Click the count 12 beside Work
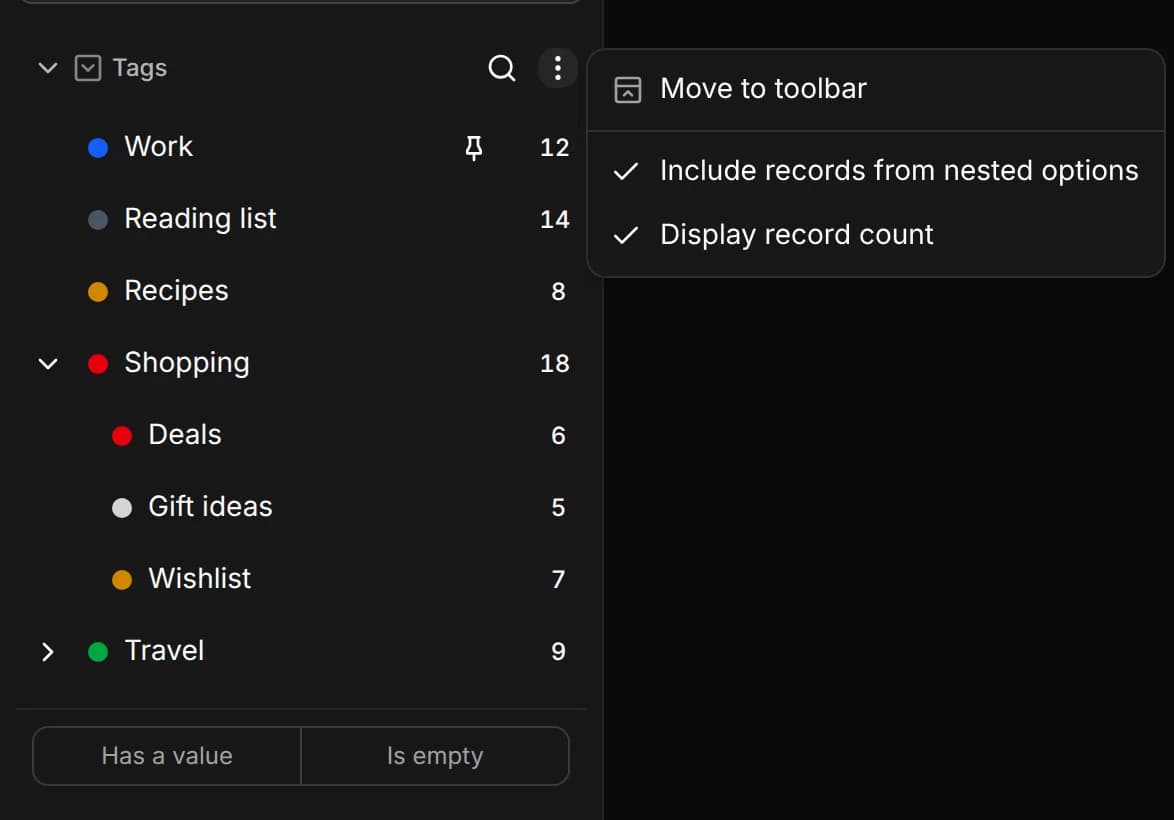Viewport: 1174px width, 820px height. tap(555, 148)
